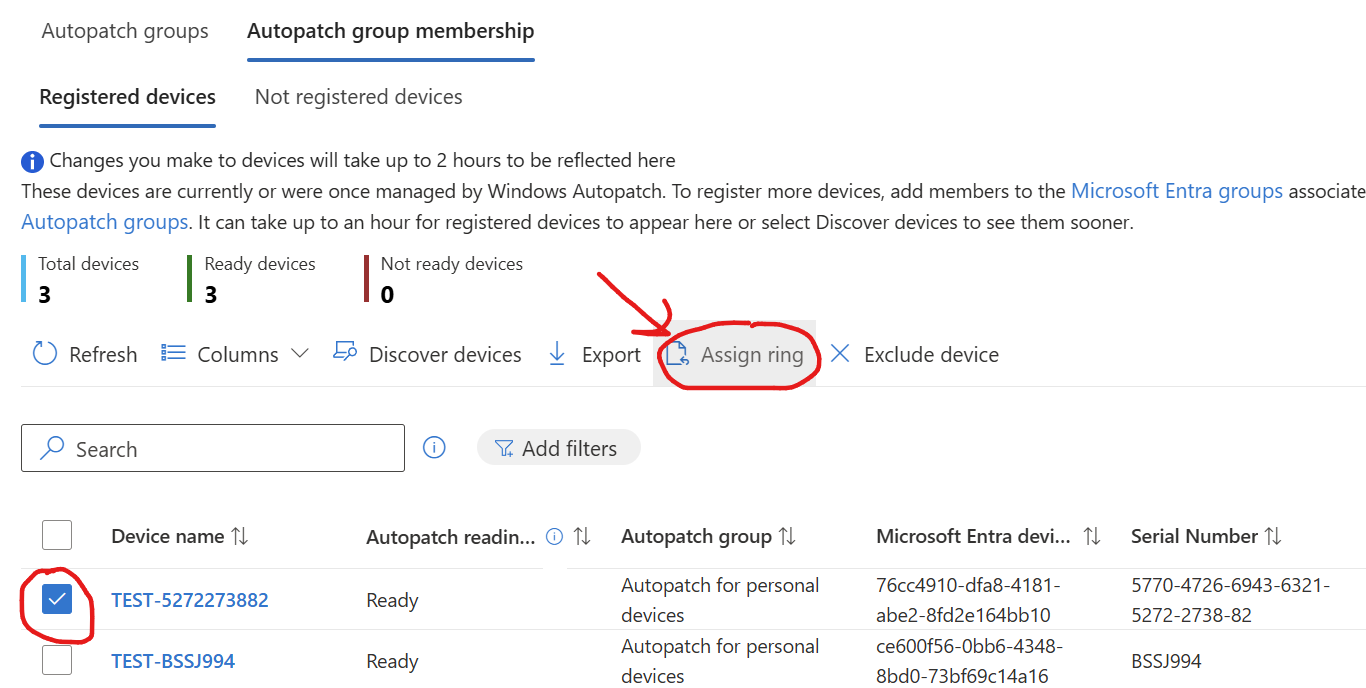Click the Refresh circular arrow icon
The width and height of the screenshot is (1366, 688).
45,354
